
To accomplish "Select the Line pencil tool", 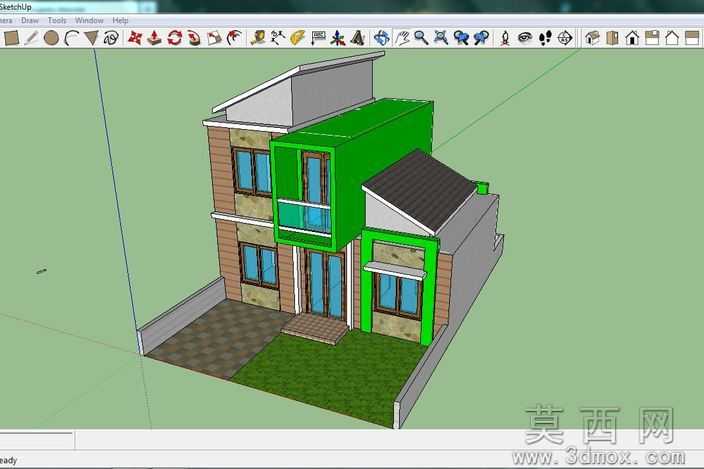I will [x=31, y=38].
